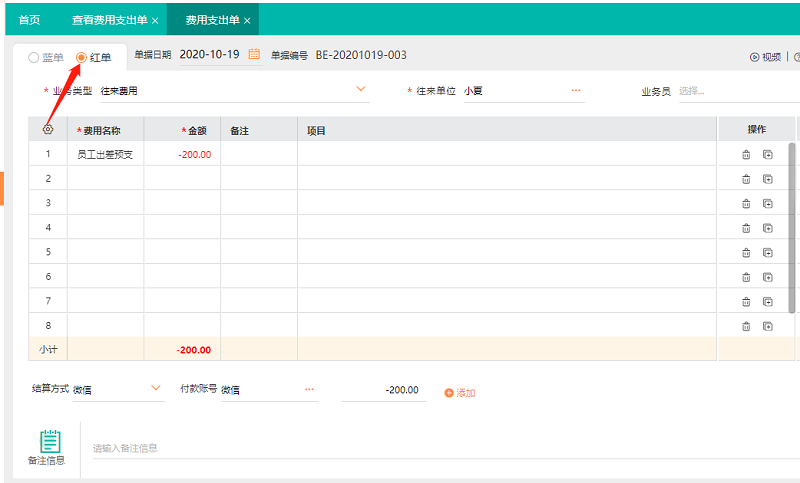Click the table column settings gear
This screenshot has height=483, width=800.
pos(47,130)
